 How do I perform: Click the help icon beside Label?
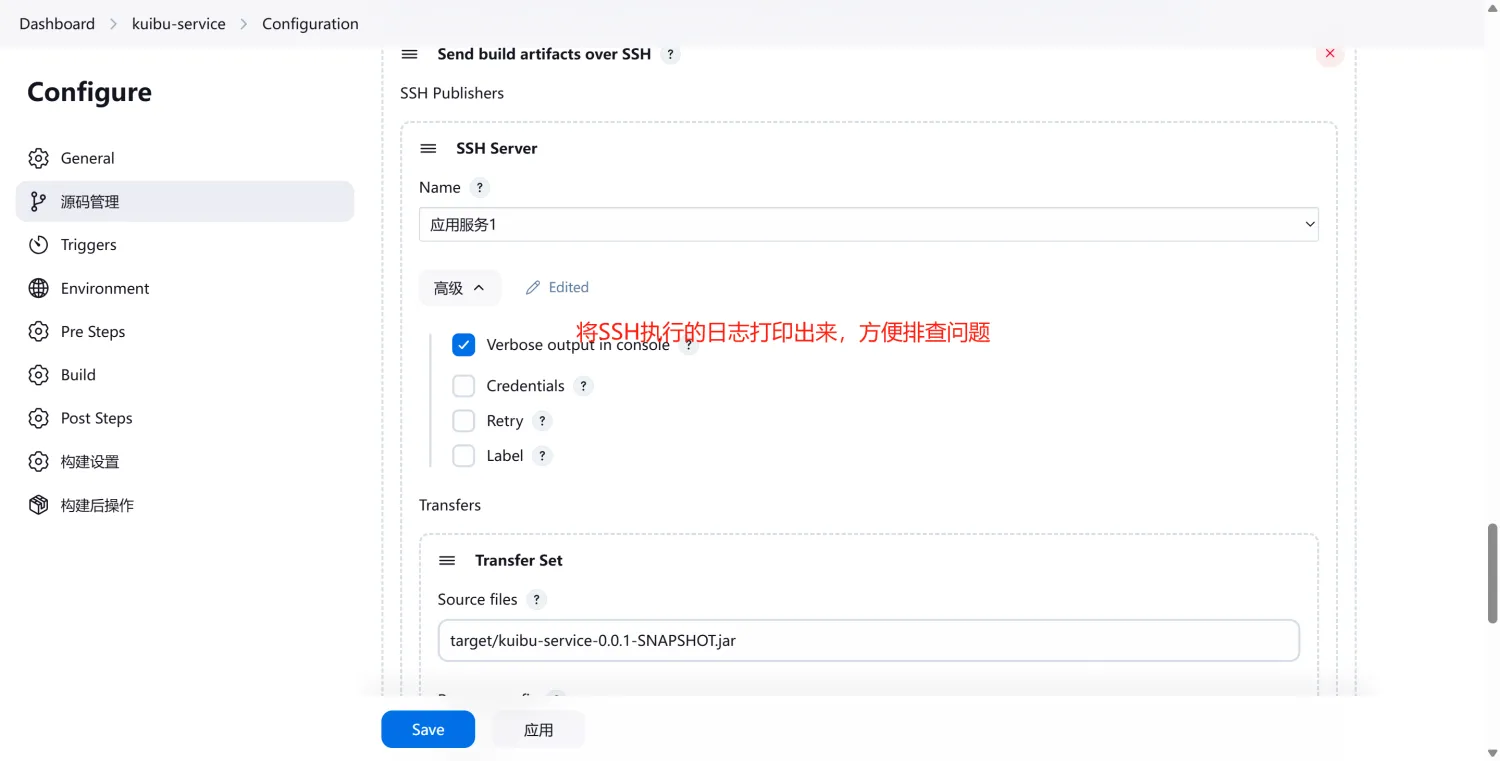542,456
